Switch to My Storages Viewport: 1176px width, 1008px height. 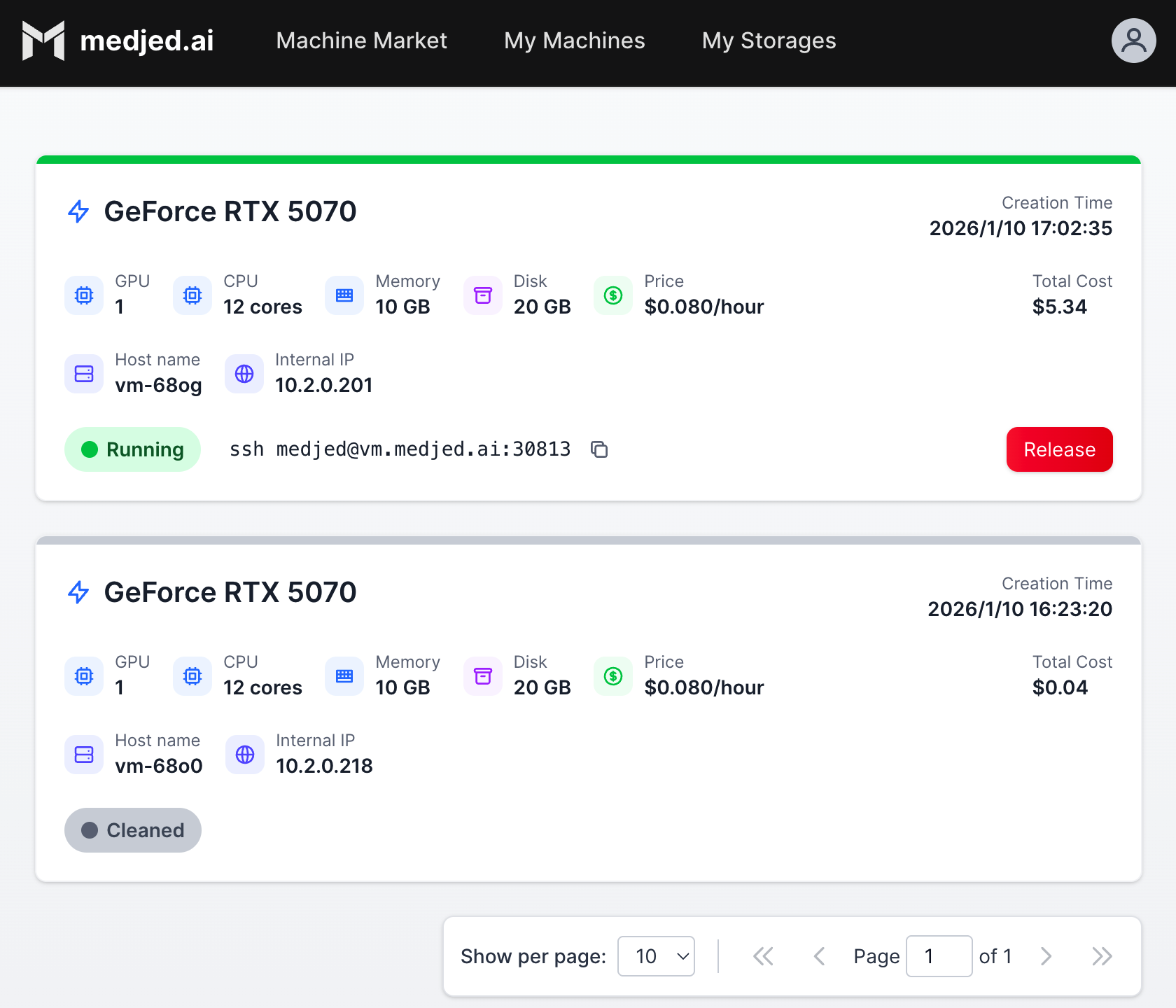(769, 41)
